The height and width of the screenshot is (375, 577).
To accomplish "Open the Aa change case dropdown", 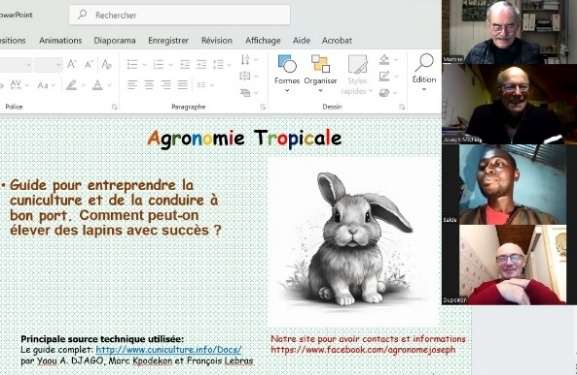I will coord(46,85).
